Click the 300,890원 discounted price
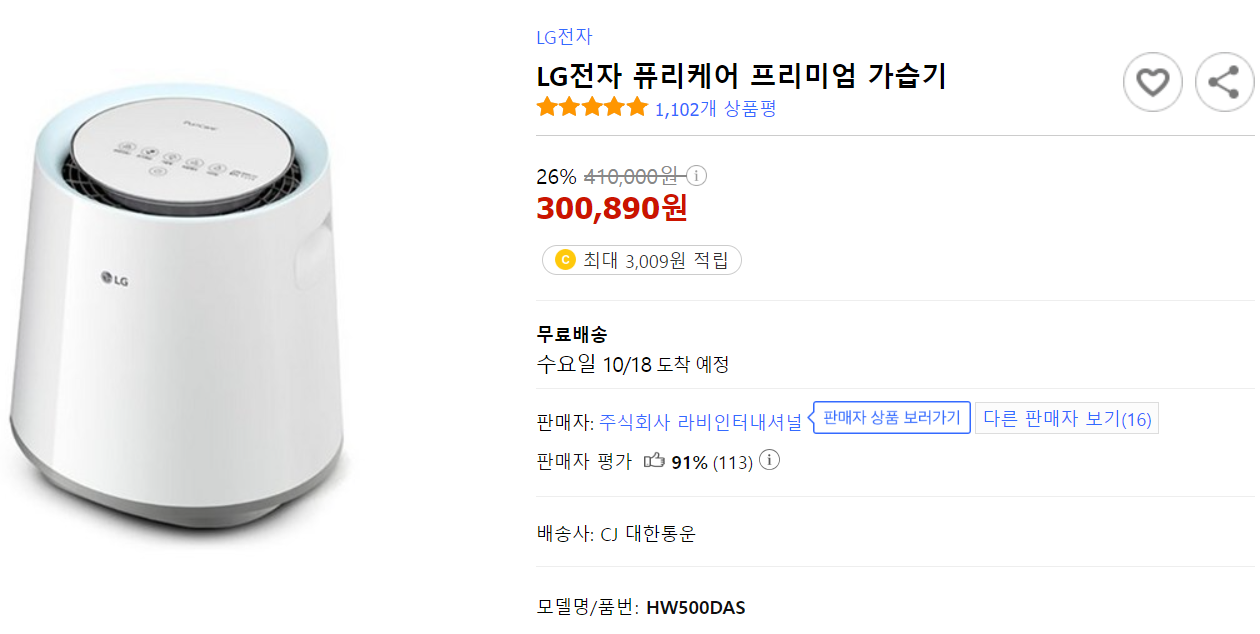 tap(612, 209)
